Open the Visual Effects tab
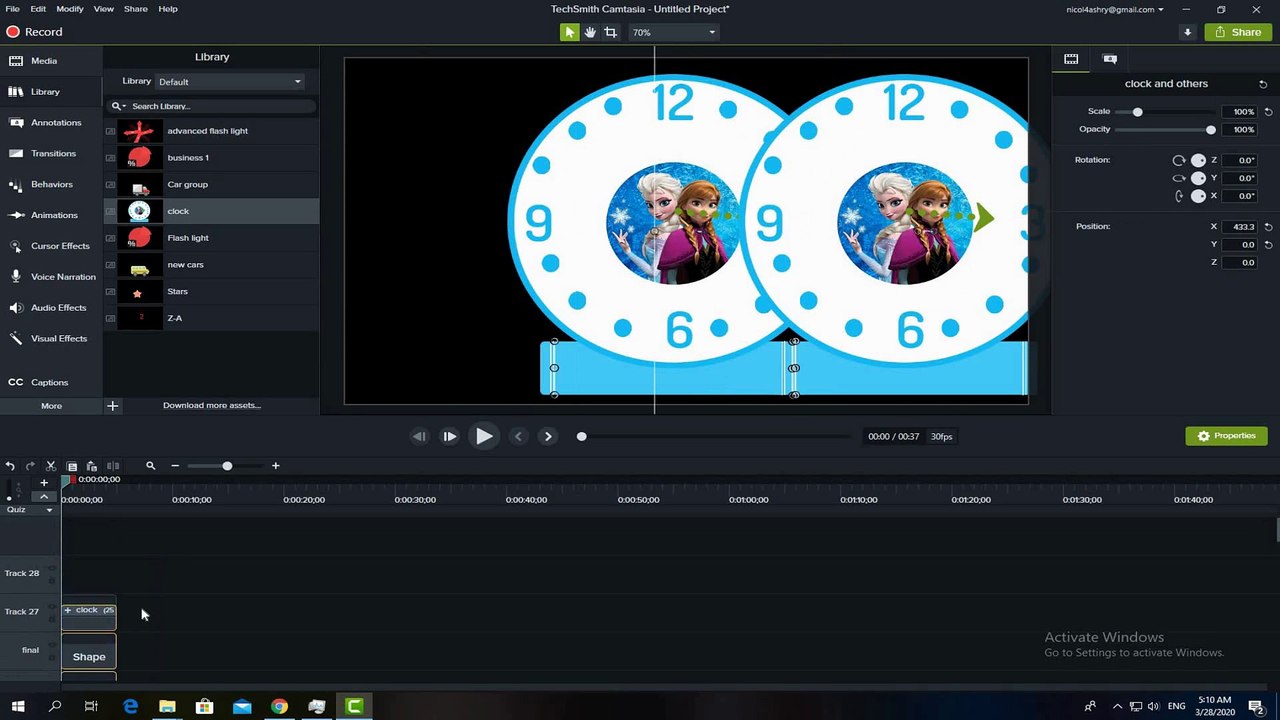Viewport: 1280px width, 720px height. click(59, 339)
